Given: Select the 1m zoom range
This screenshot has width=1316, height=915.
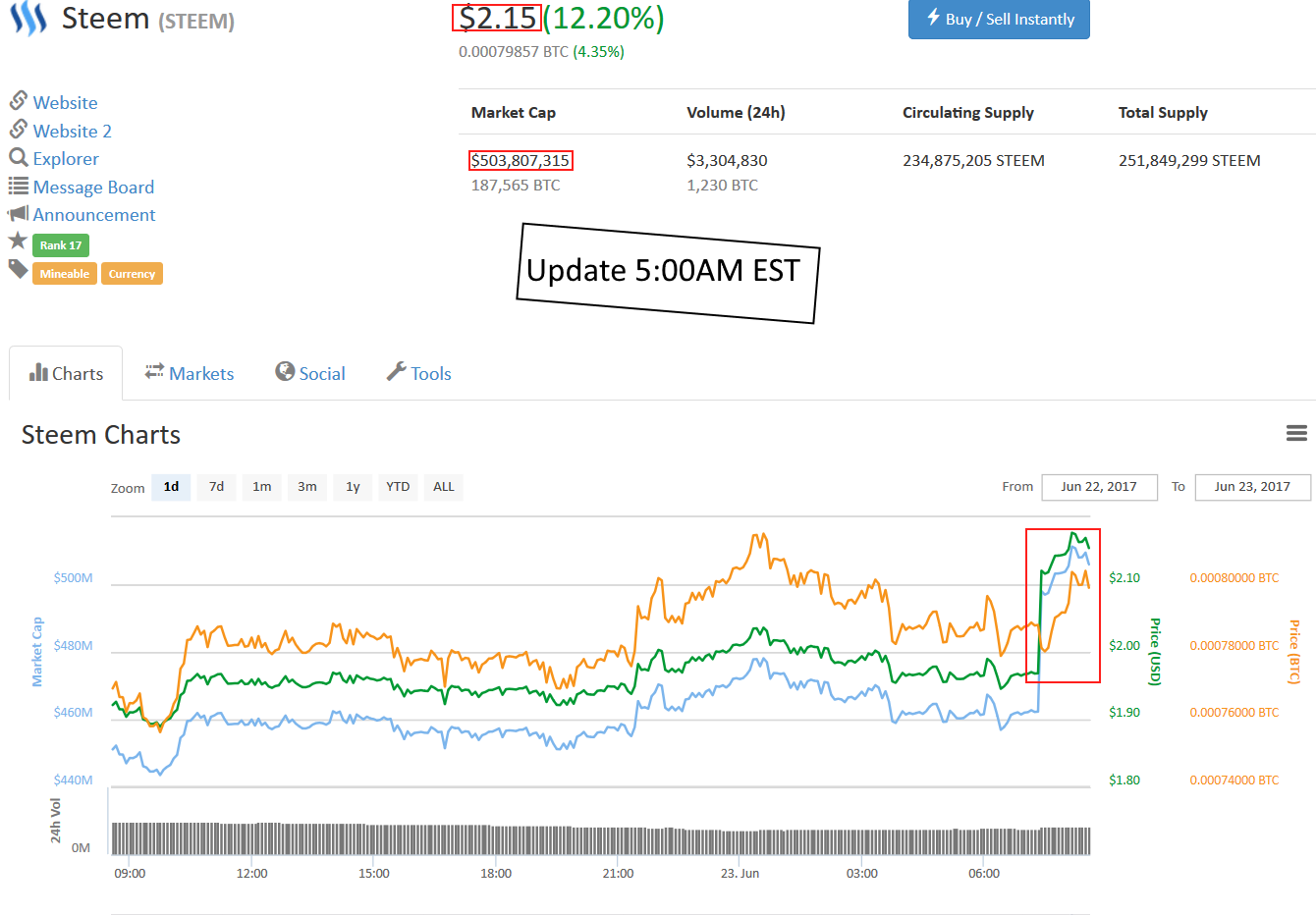Looking at the screenshot, I should coord(261,487).
